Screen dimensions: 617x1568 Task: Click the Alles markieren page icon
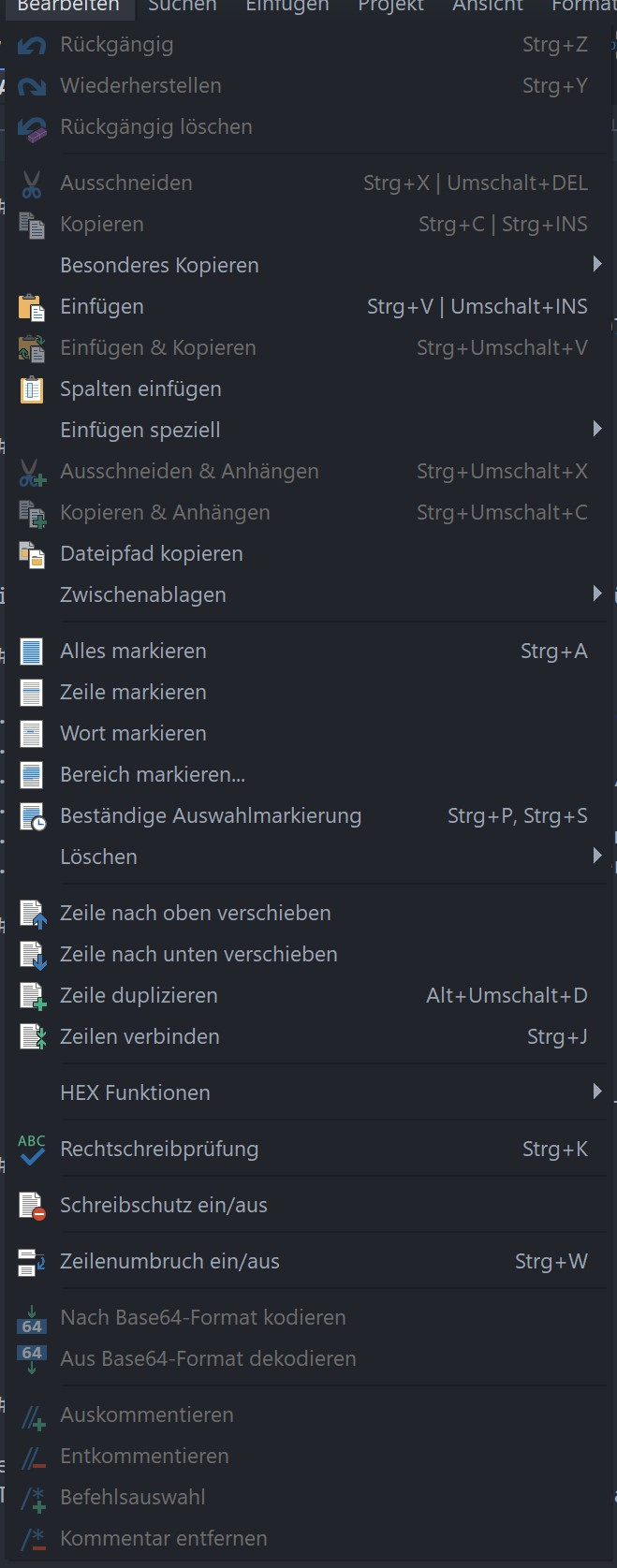tap(32, 652)
